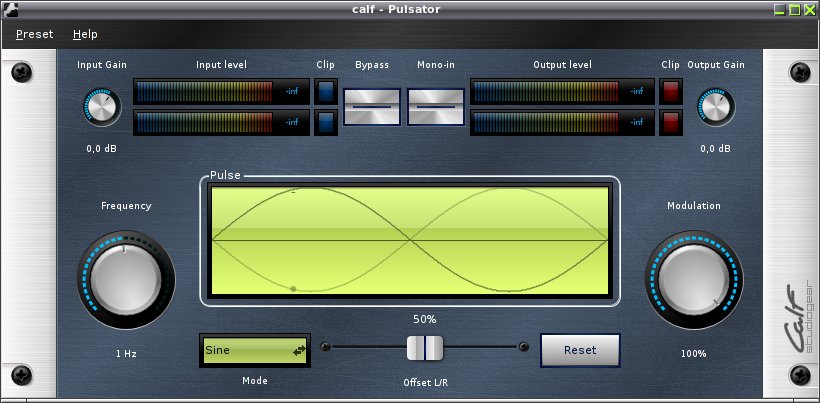The height and width of the screenshot is (403, 820).
Task: Click the Offset L/R label
Action: (425, 383)
